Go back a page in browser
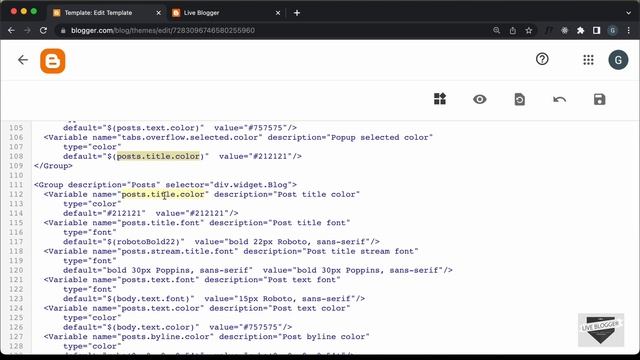 click(11, 30)
